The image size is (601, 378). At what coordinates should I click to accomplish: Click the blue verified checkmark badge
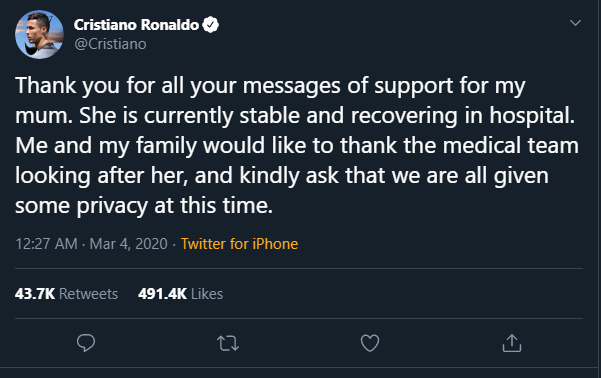click(210, 25)
